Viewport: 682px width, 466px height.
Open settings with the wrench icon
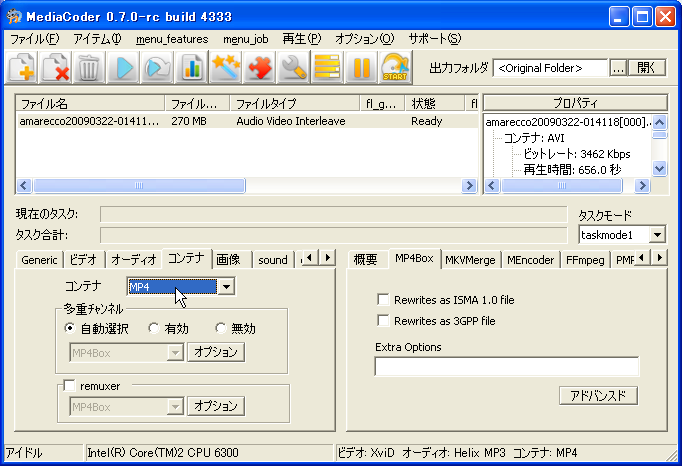[293, 68]
